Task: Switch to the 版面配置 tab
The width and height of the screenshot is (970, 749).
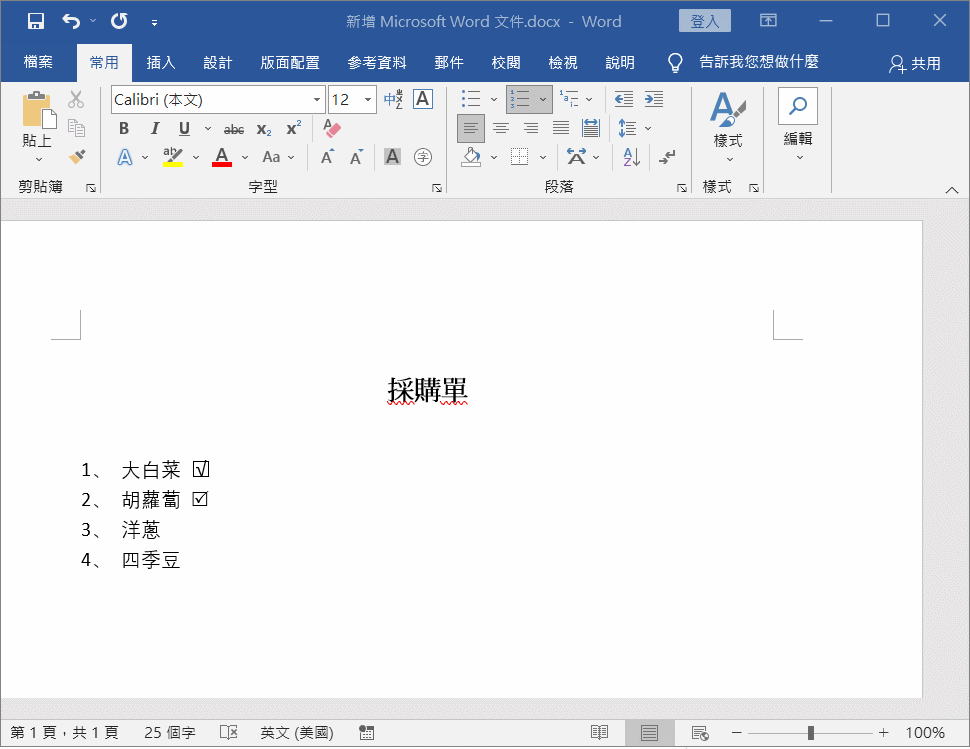Action: (x=290, y=63)
